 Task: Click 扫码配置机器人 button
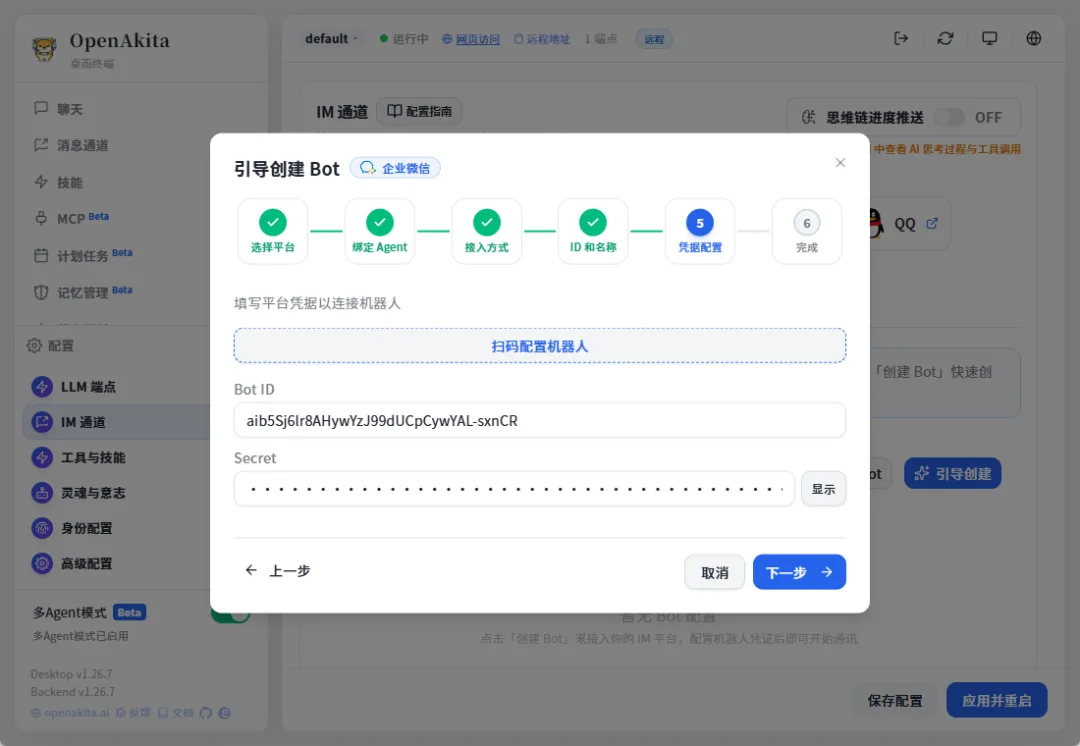(540, 346)
